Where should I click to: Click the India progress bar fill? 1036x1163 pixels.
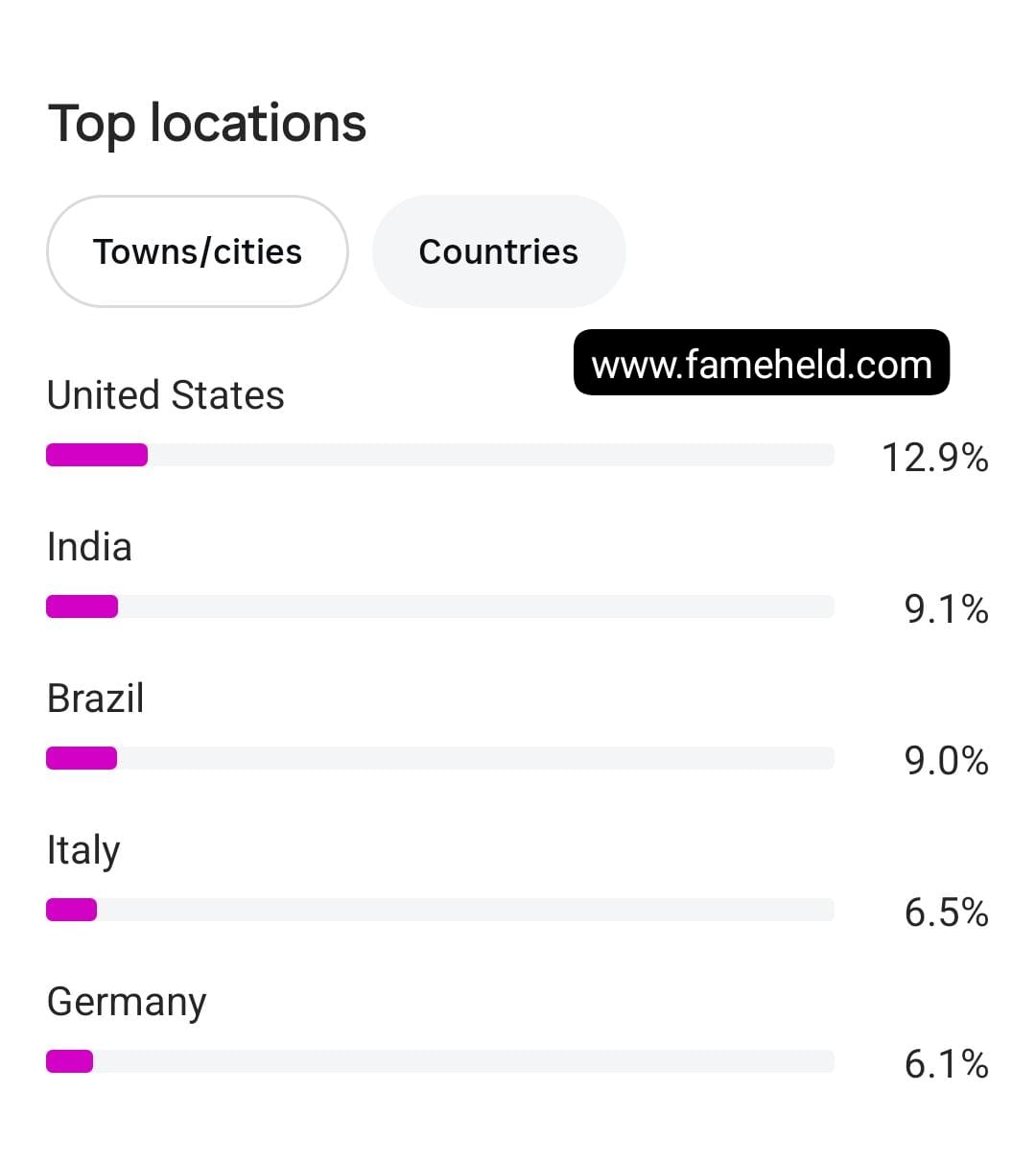coord(82,606)
